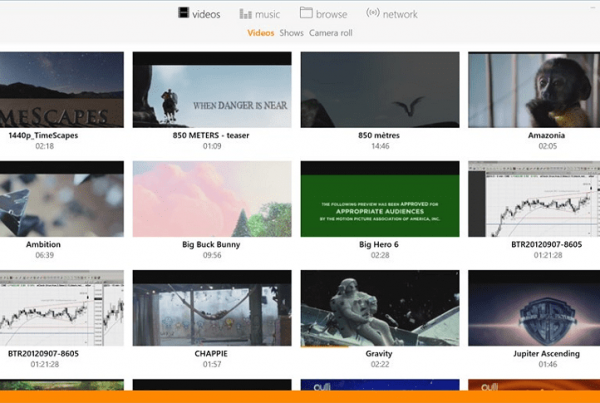Click the 09:56 duration label

212,255
